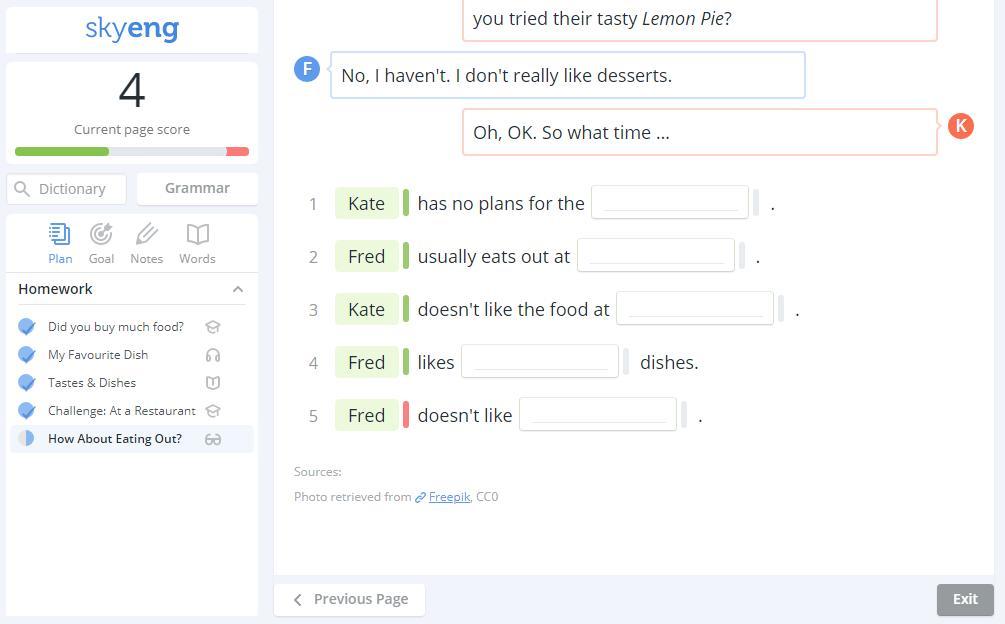This screenshot has width=1005, height=624.
Task: Open answer field after 'has no plans for the'
Action: pyautogui.click(x=670, y=202)
